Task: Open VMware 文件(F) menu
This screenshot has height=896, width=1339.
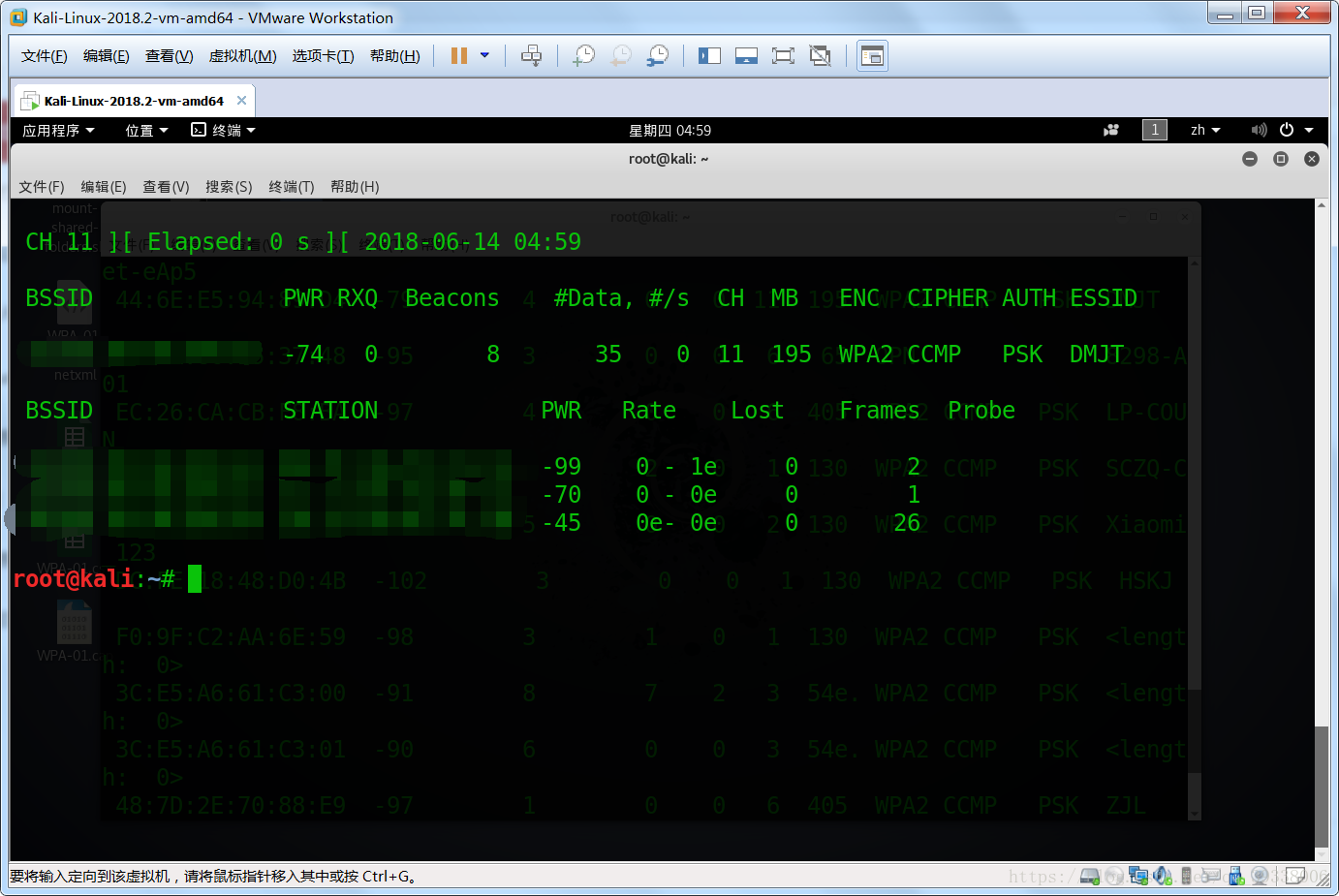Action: coord(45,56)
